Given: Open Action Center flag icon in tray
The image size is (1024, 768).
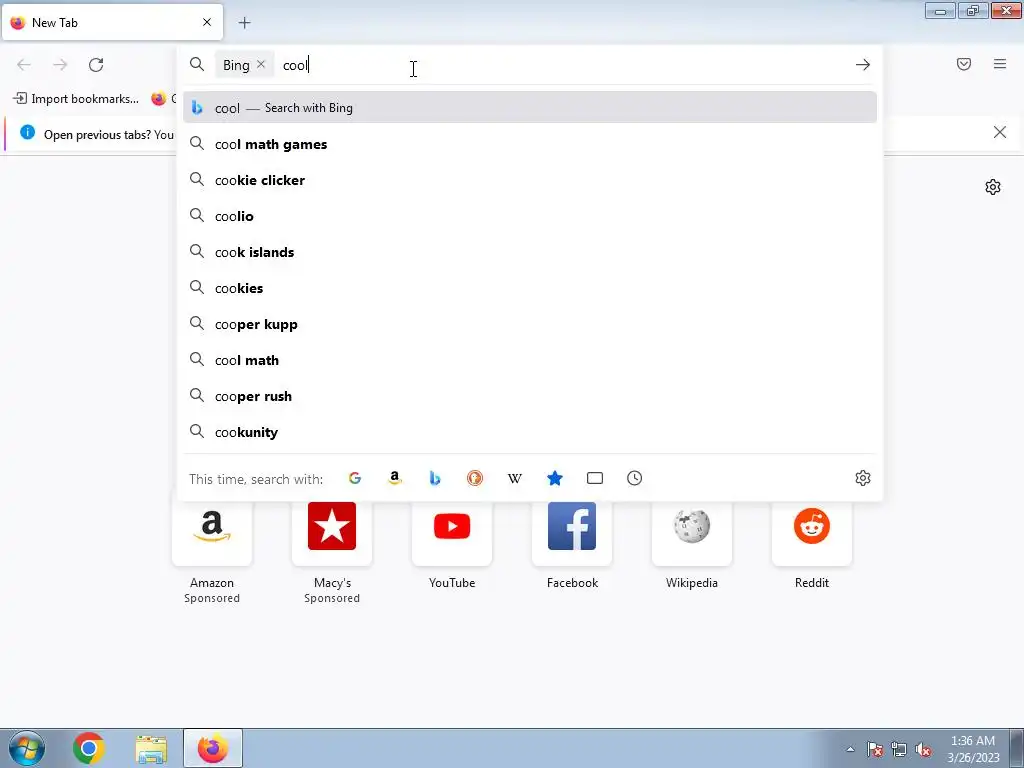Looking at the screenshot, I should click(874, 749).
